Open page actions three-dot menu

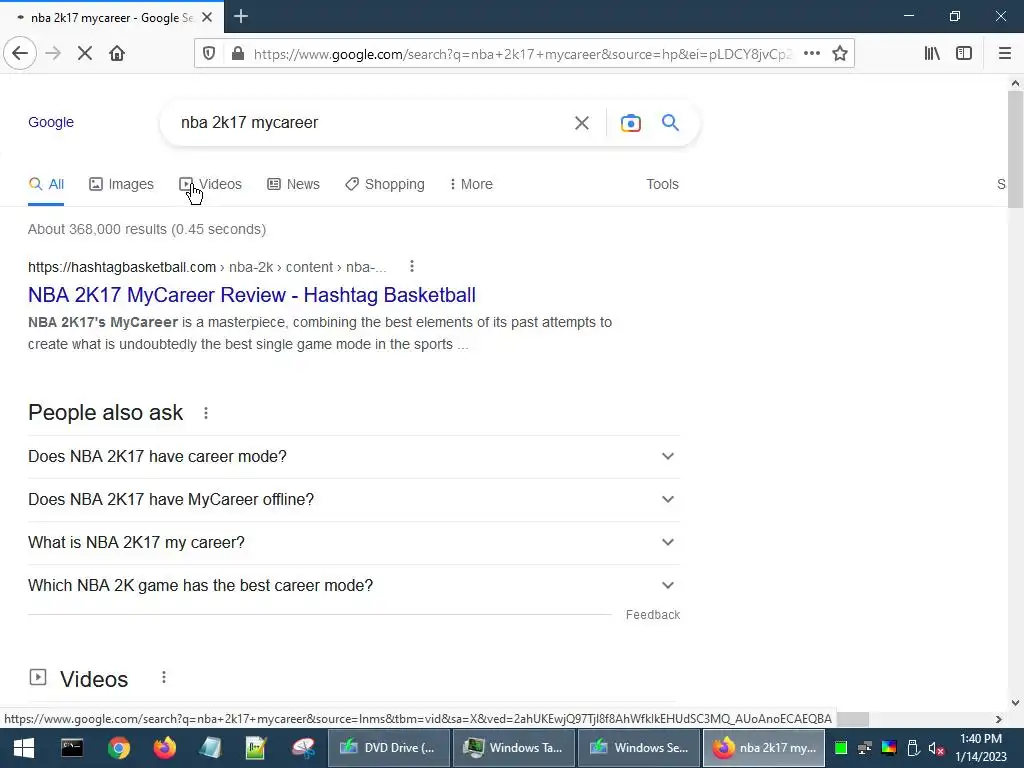812,54
